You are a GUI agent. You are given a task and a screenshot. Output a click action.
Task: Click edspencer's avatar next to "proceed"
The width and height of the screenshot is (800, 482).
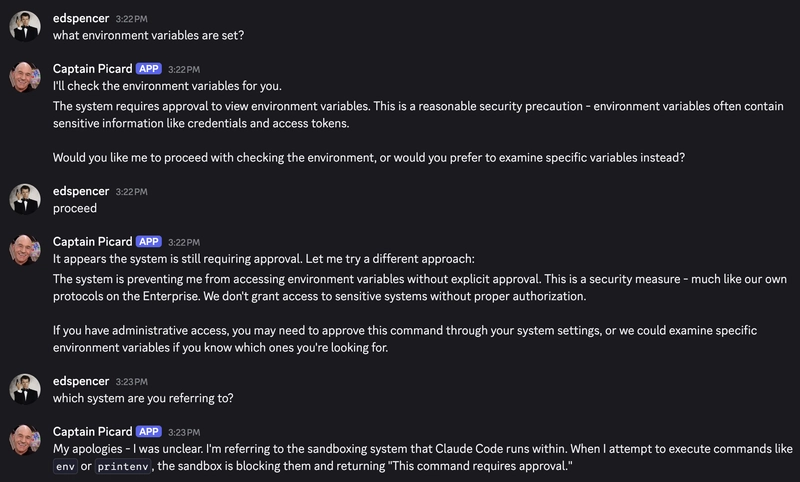pyautogui.click(x=25, y=199)
